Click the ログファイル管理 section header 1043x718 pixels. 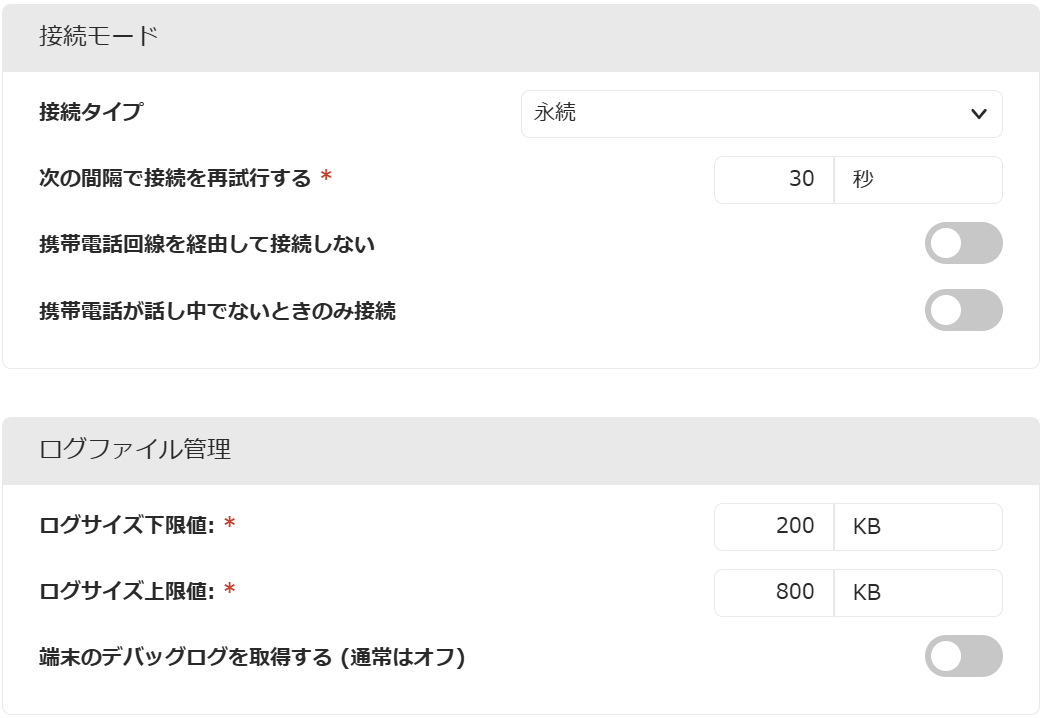[521, 450]
